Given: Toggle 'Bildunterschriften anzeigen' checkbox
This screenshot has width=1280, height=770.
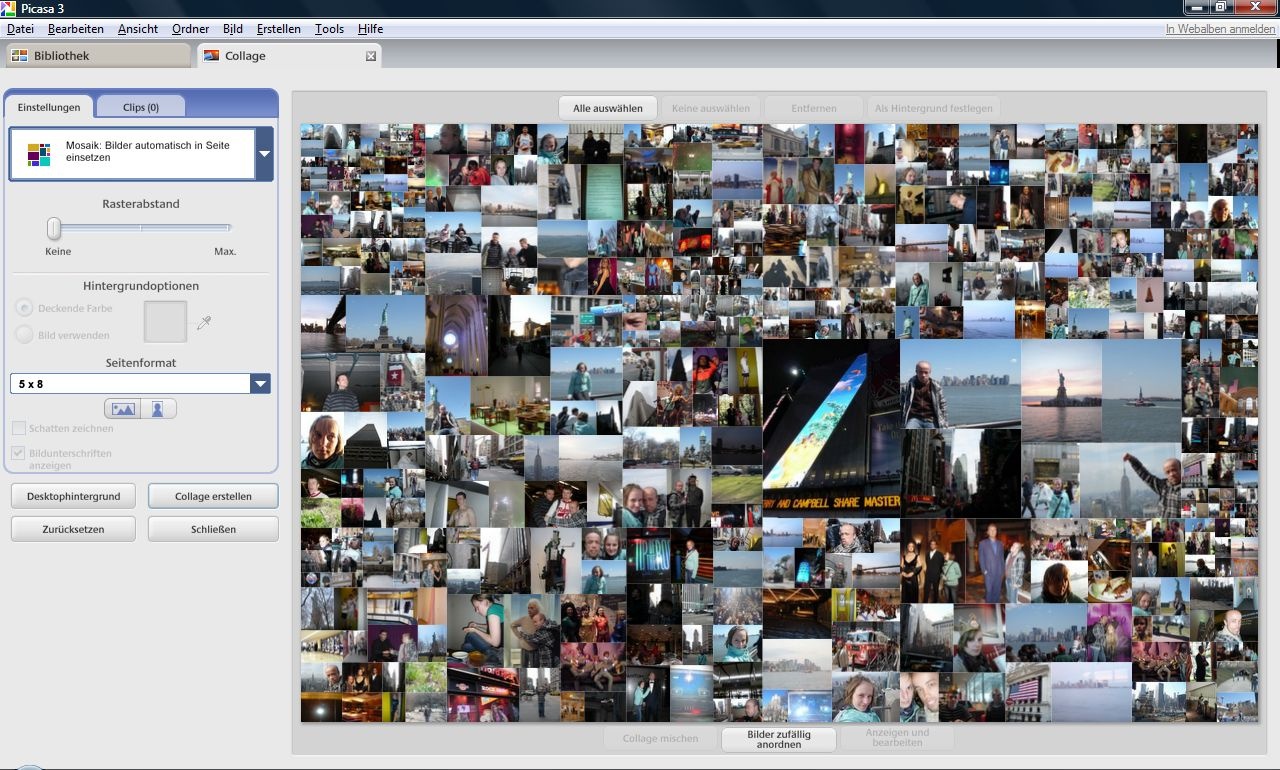Looking at the screenshot, I should (19, 453).
